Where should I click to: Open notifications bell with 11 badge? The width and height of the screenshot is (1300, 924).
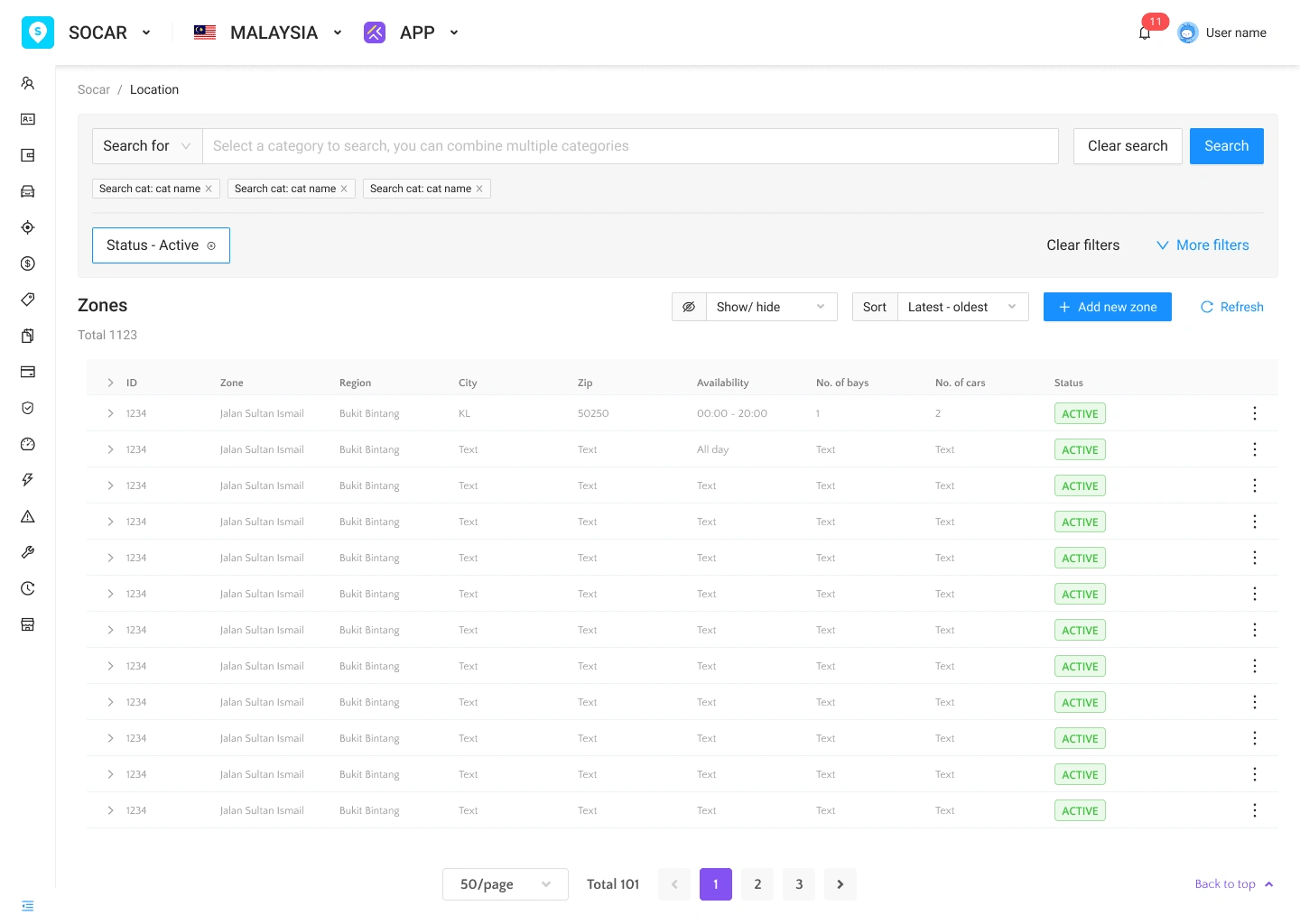tap(1145, 32)
